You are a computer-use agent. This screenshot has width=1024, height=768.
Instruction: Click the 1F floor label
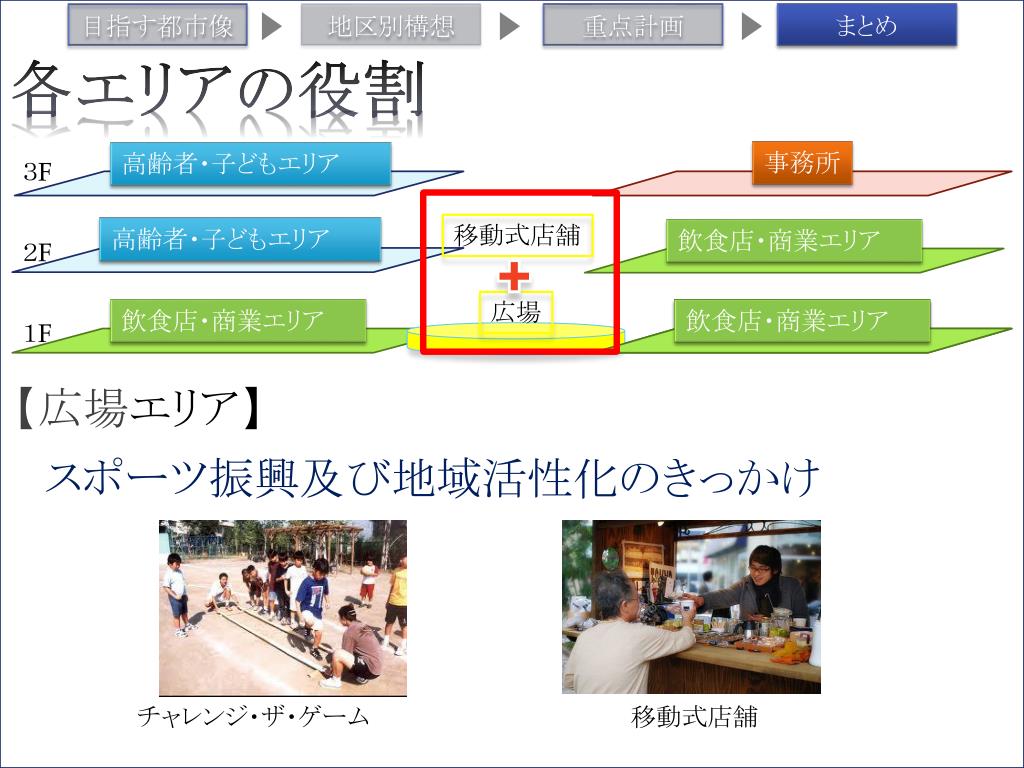(x=37, y=334)
